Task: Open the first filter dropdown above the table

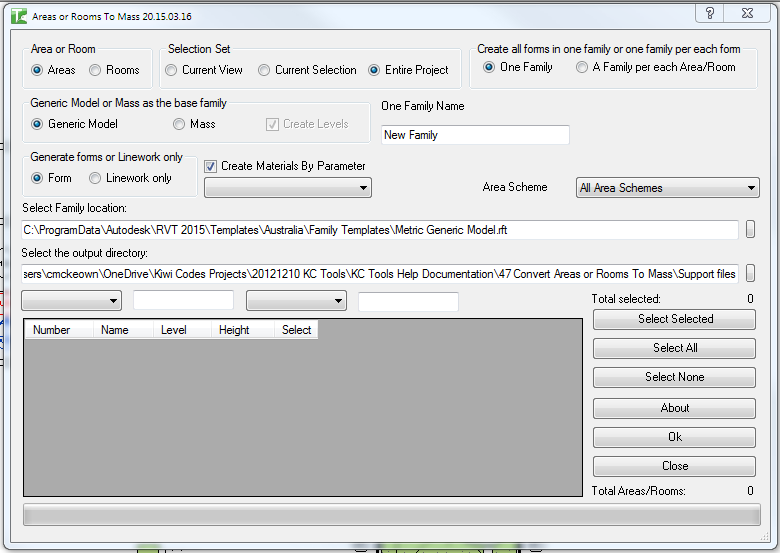Action: (x=71, y=301)
